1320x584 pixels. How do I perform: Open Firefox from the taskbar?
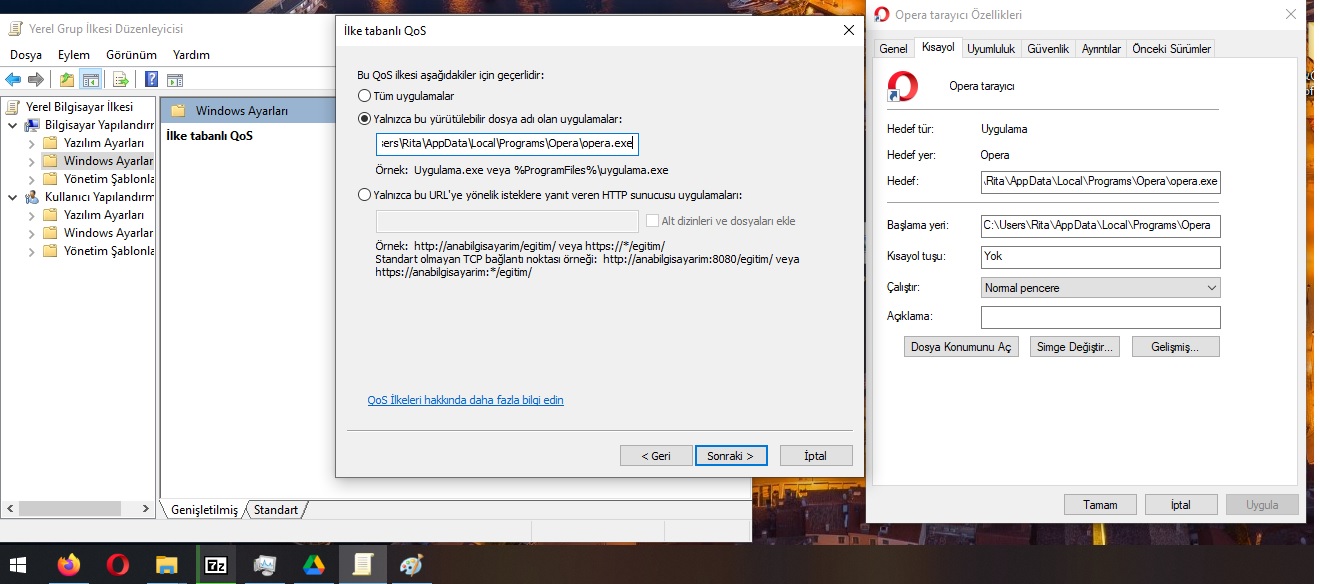(x=68, y=565)
